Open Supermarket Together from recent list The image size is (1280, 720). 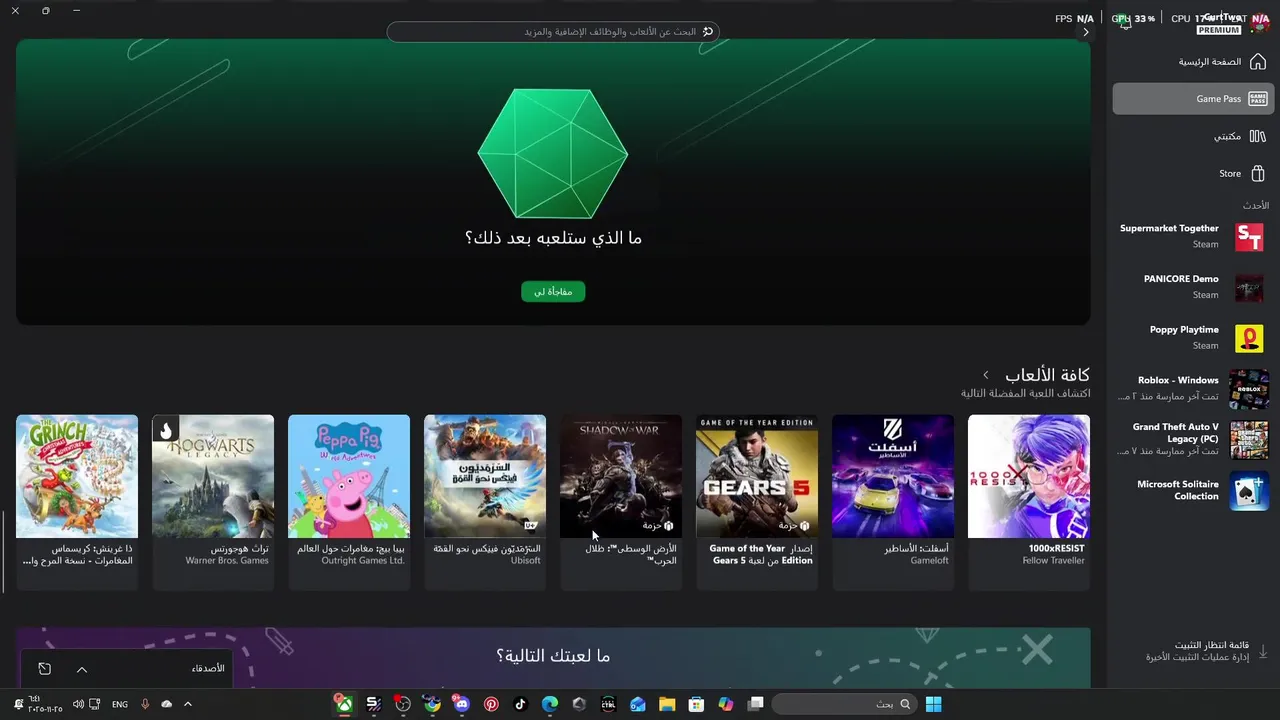1193,237
